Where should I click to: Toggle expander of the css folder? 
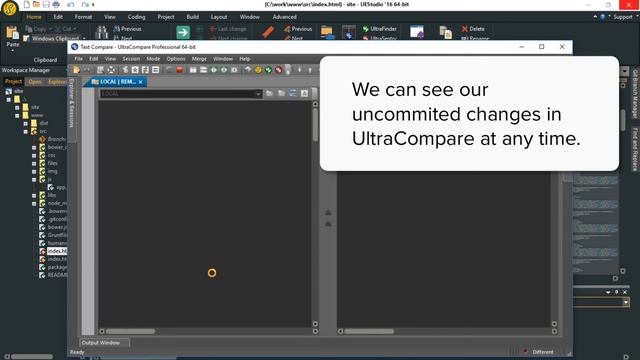click(34, 156)
